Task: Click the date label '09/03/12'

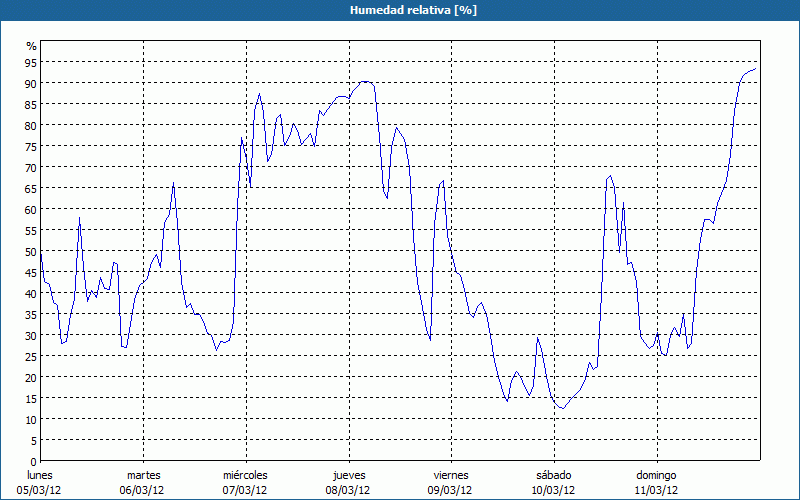Action: coord(450,490)
